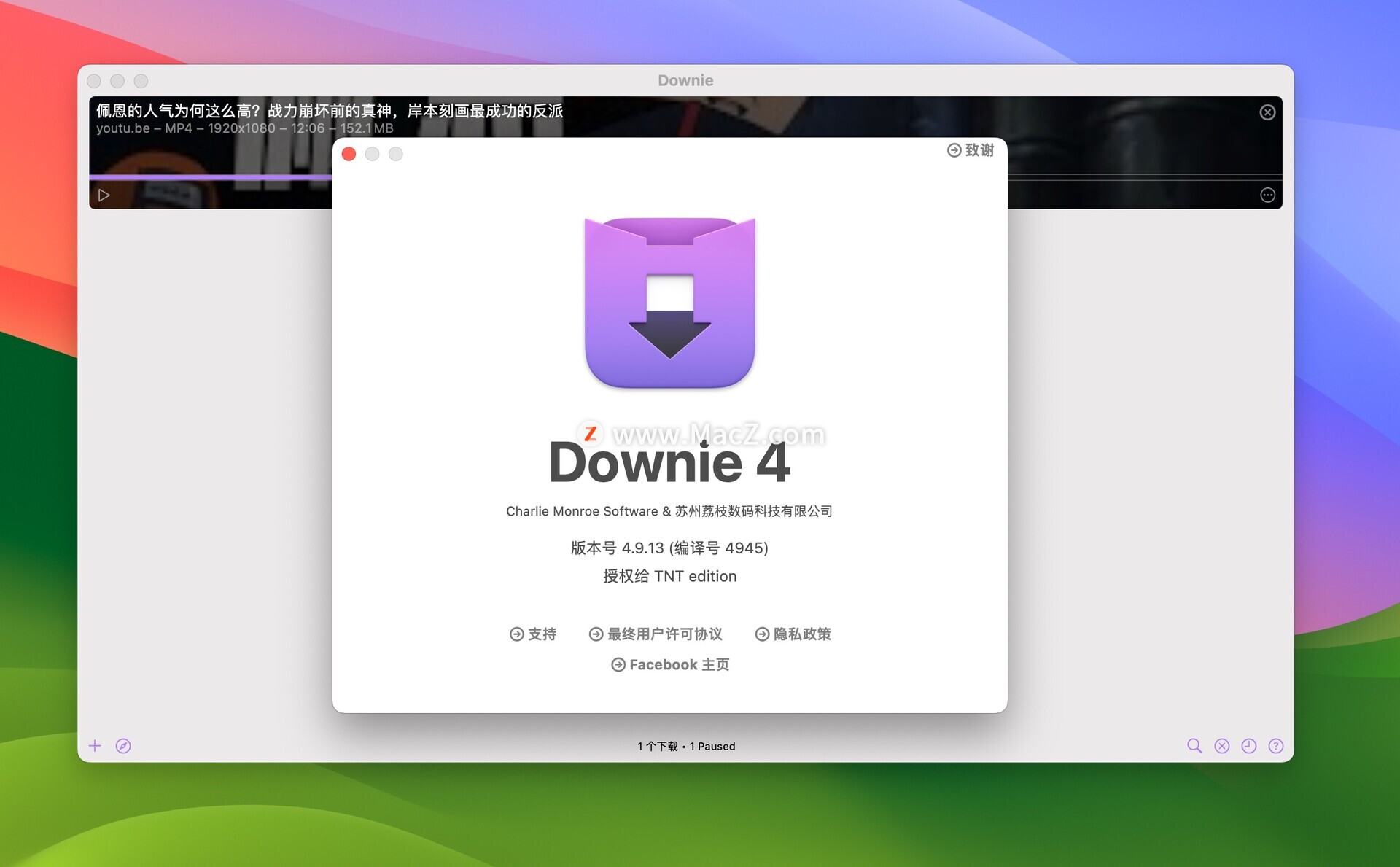Screen dimensions: 1400x867
Task: Open the 支持 support link
Action: pyautogui.click(x=533, y=634)
